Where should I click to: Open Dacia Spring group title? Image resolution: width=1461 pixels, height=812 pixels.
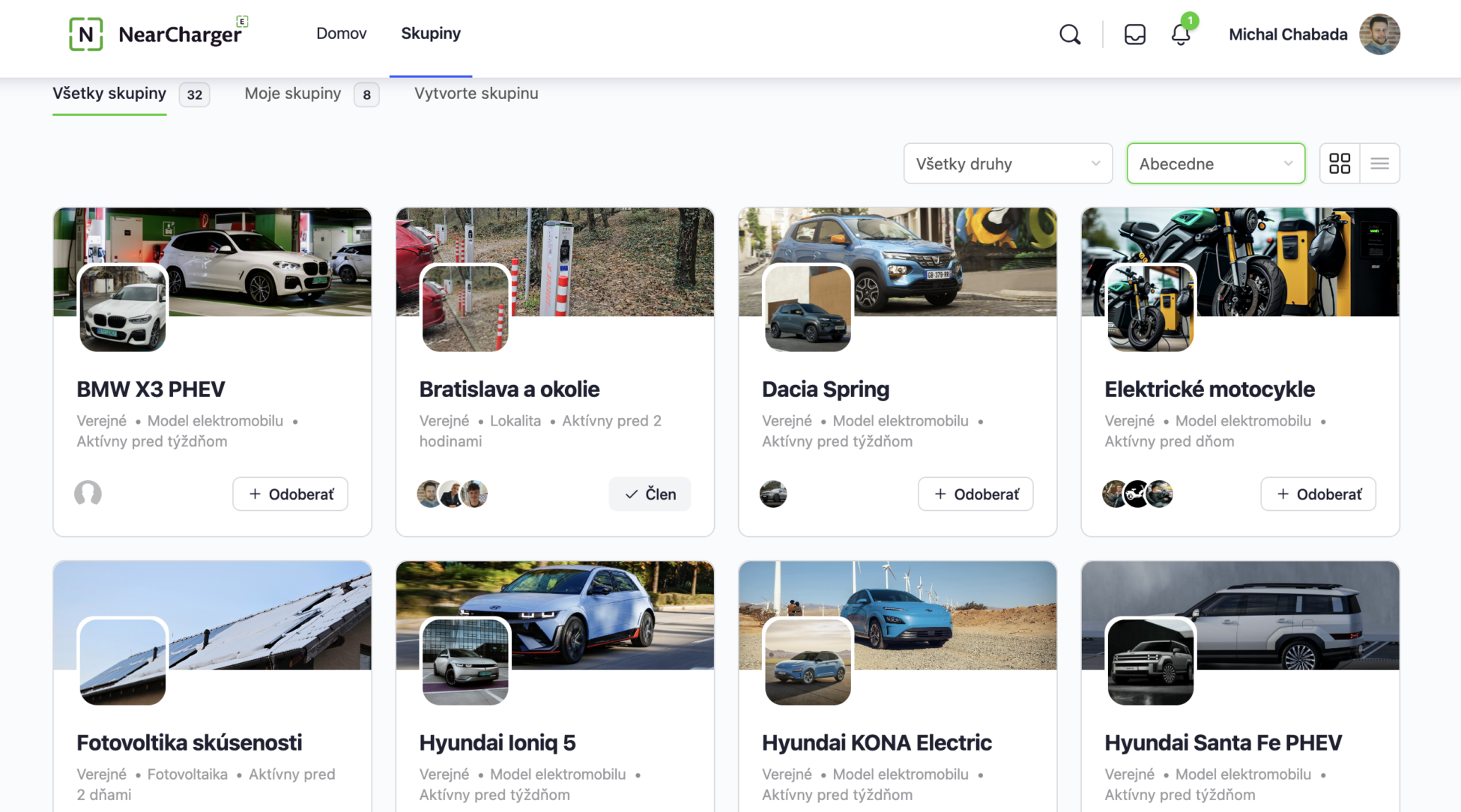coord(826,390)
